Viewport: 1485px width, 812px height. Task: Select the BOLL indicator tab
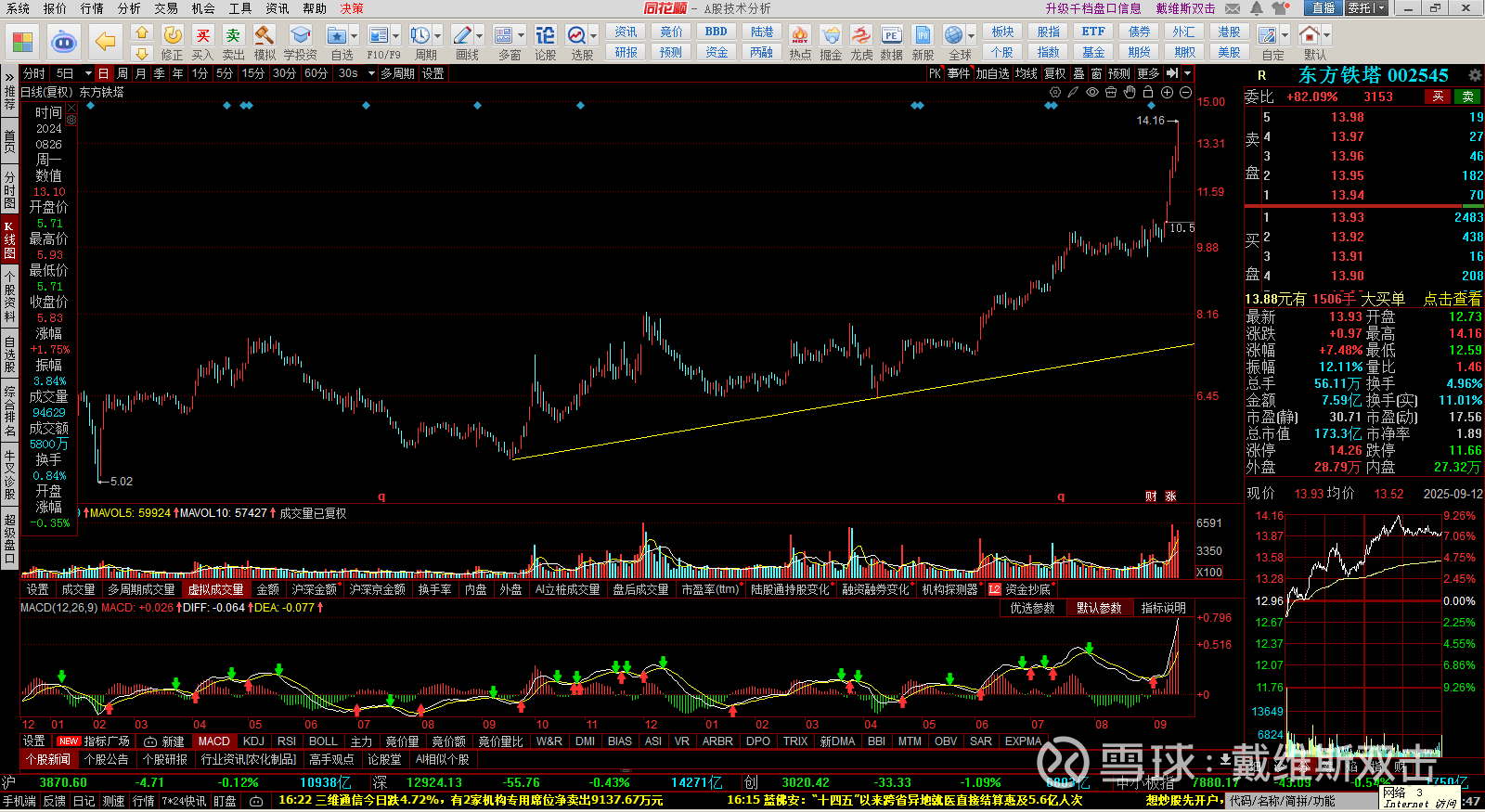[323, 741]
